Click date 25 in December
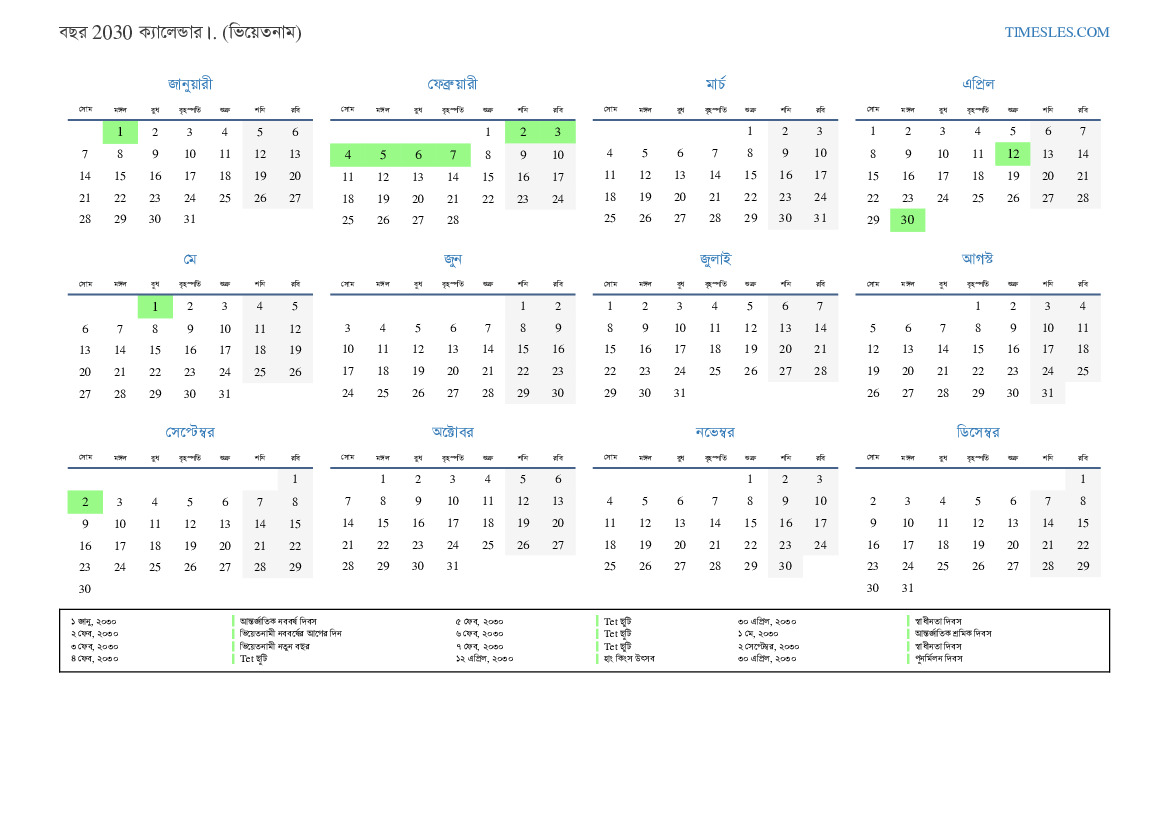The height and width of the screenshot is (827, 1169). [x=942, y=566]
